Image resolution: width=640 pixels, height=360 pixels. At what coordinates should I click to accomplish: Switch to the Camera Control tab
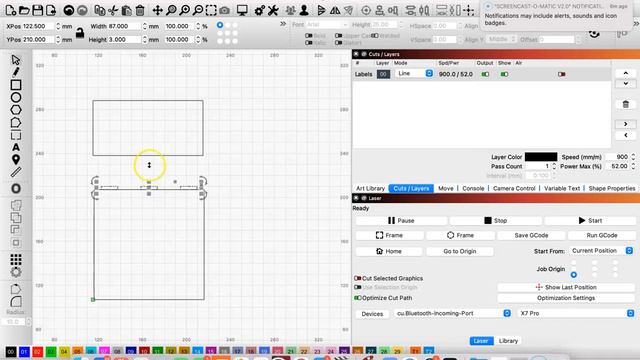point(514,189)
